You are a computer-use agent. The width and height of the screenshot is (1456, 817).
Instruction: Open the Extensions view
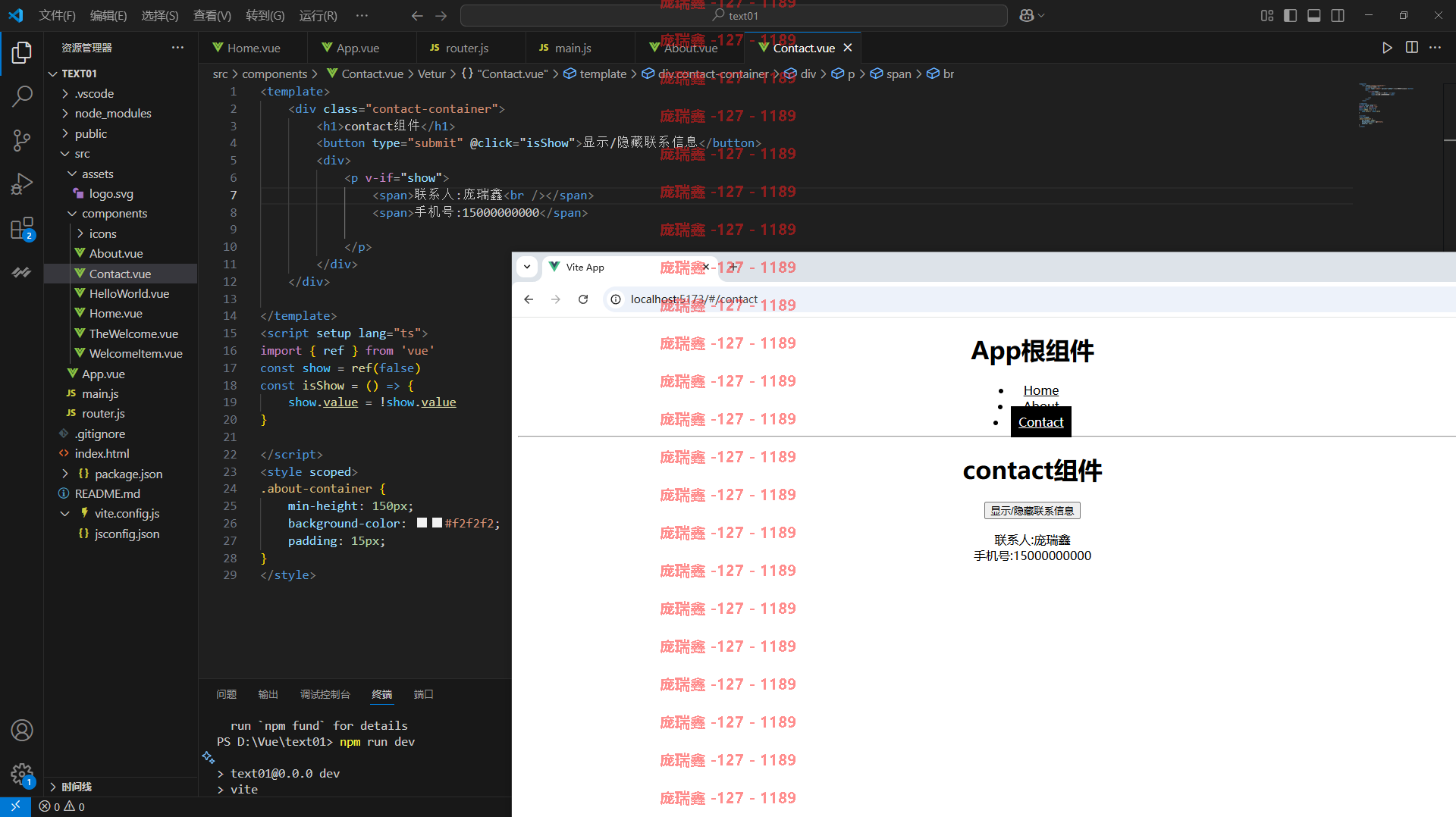point(22,228)
